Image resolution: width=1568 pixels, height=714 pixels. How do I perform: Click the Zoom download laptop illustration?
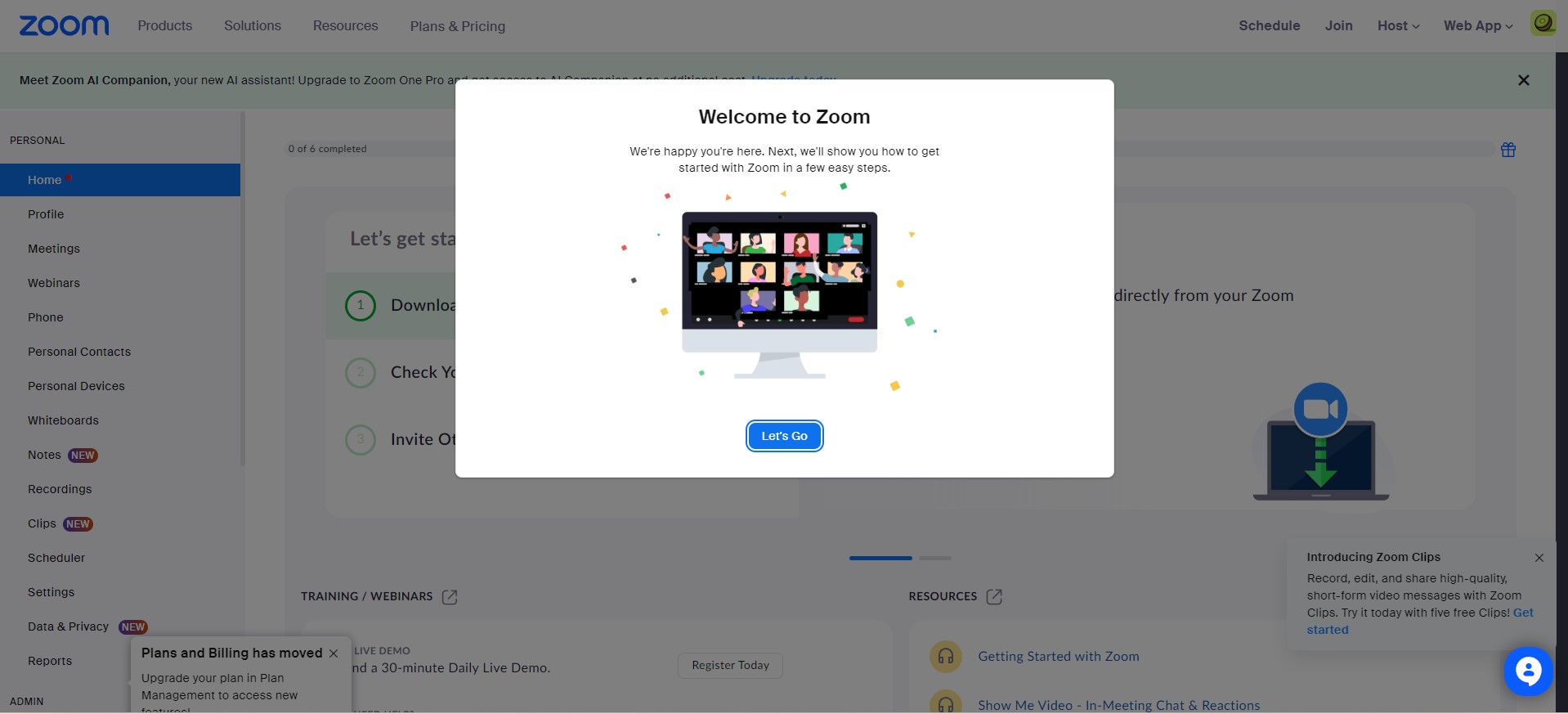(x=1320, y=442)
